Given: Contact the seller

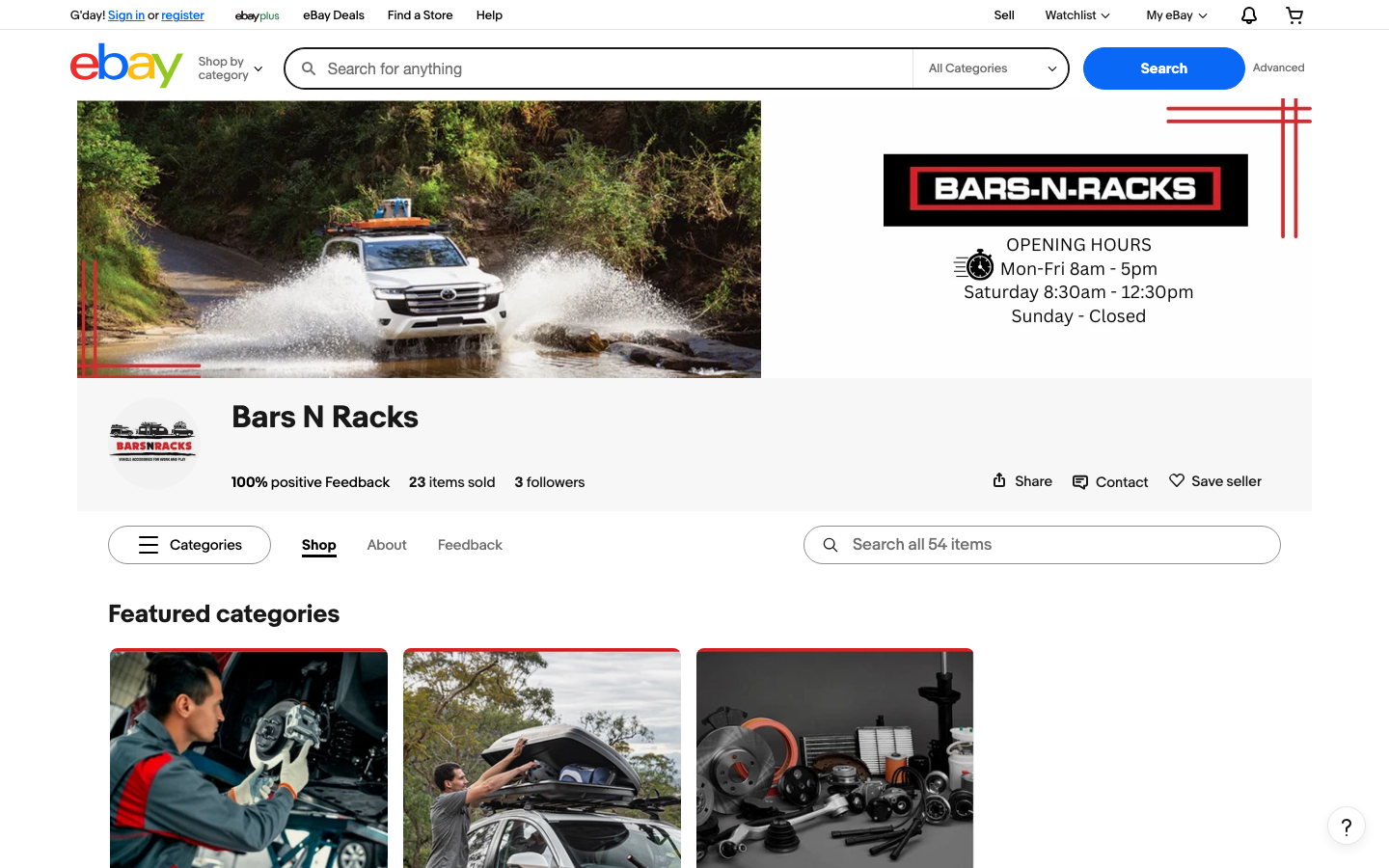Looking at the screenshot, I should tap(1110, 481).
